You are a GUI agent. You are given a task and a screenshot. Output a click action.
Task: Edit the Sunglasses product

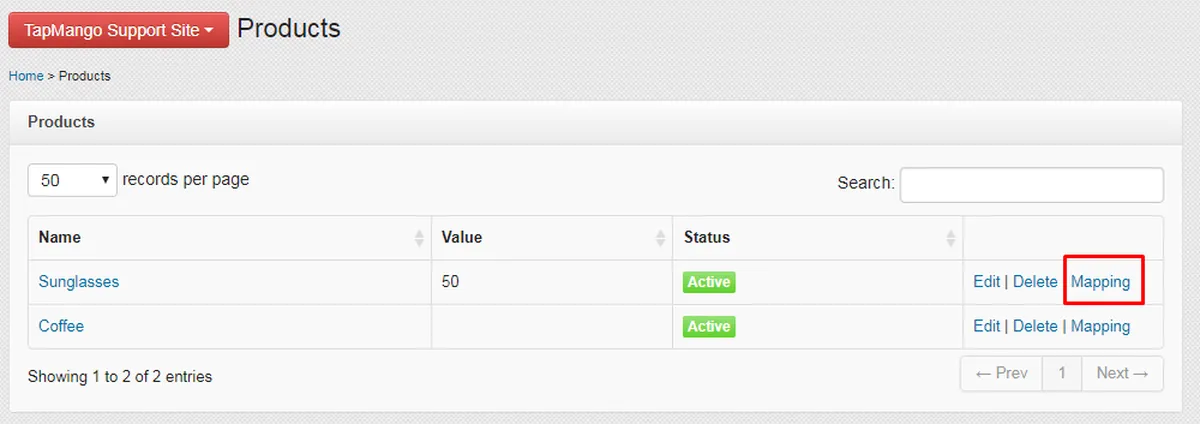point(986,282)
